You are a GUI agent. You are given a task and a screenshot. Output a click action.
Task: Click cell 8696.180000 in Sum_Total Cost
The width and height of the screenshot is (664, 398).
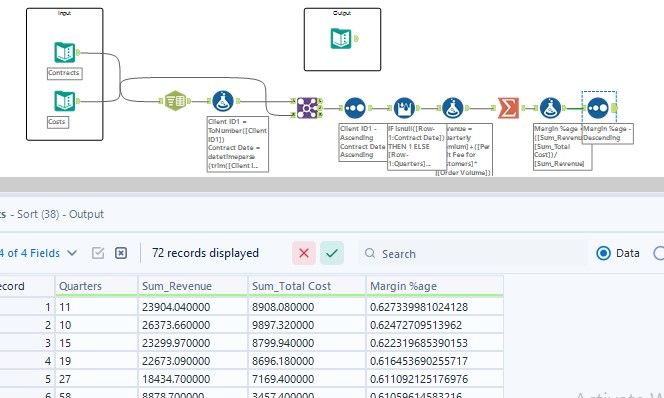[307, 361]
